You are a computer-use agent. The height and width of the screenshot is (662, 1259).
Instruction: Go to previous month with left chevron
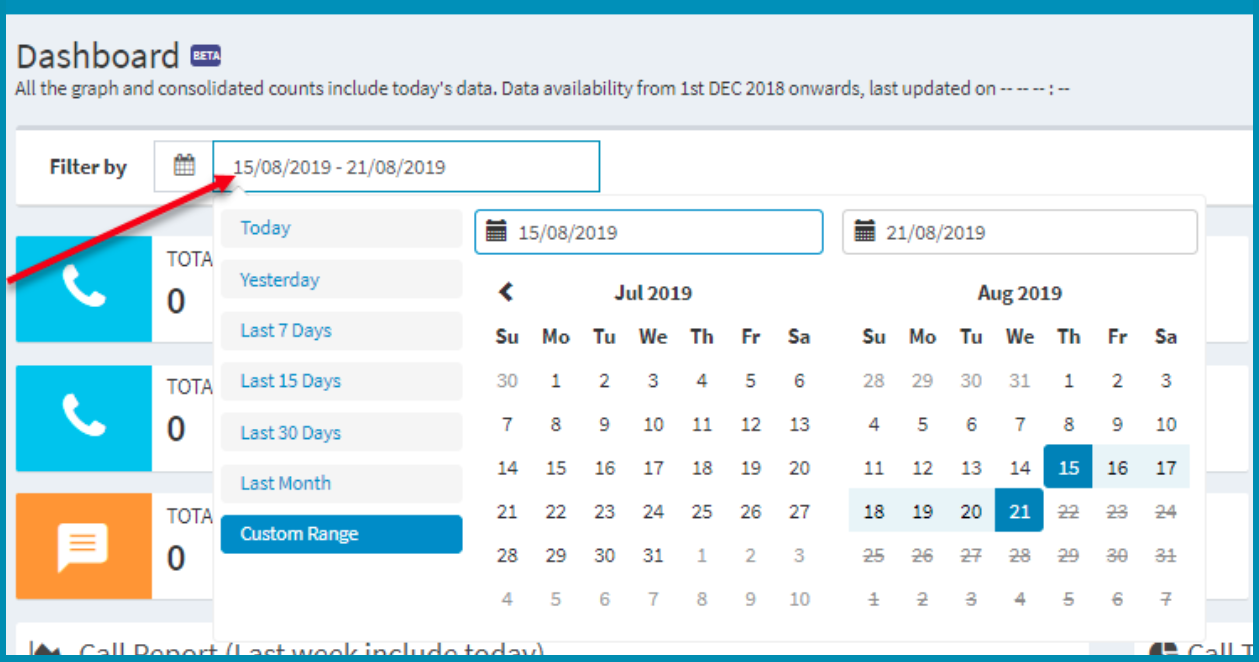point(507,293)
